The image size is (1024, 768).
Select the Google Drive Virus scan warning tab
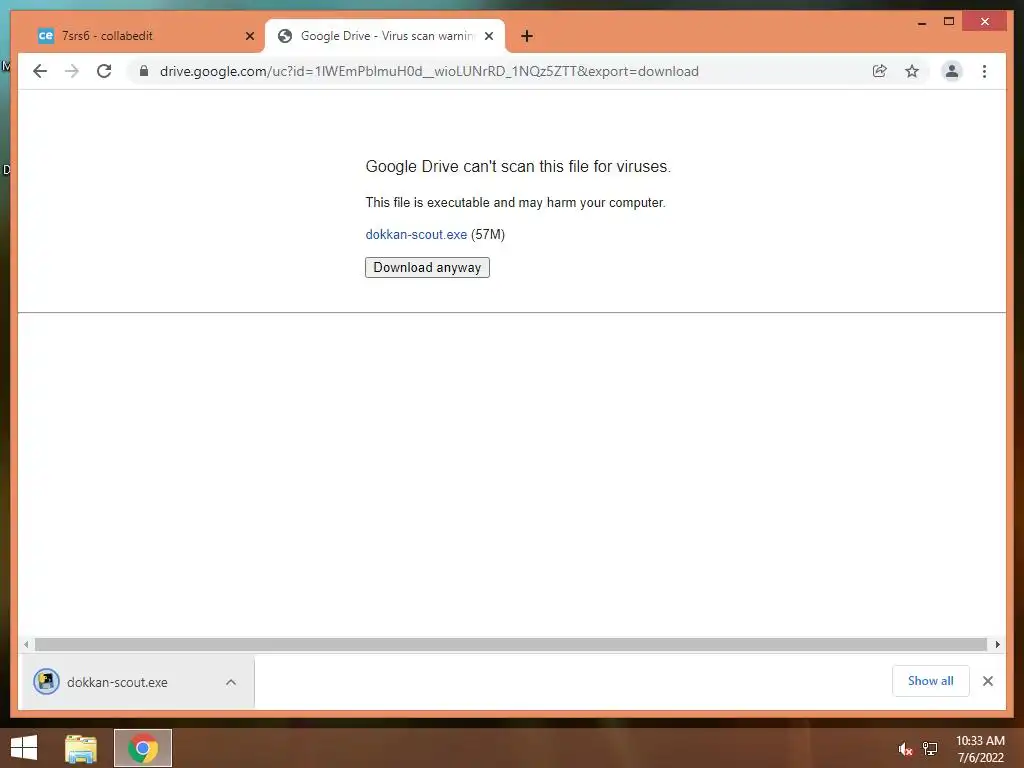click(385, 36)
